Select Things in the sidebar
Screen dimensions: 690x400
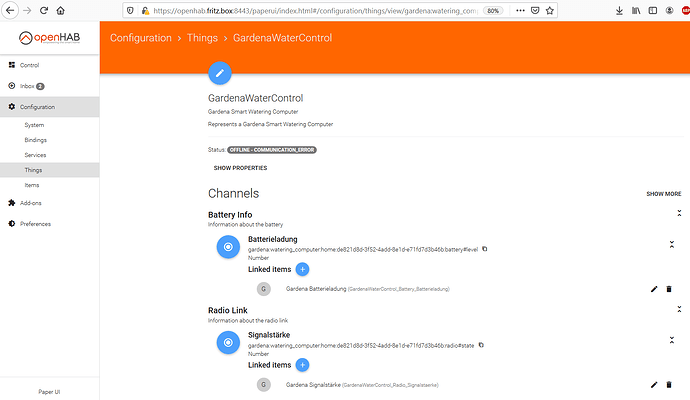pos(49,170)
